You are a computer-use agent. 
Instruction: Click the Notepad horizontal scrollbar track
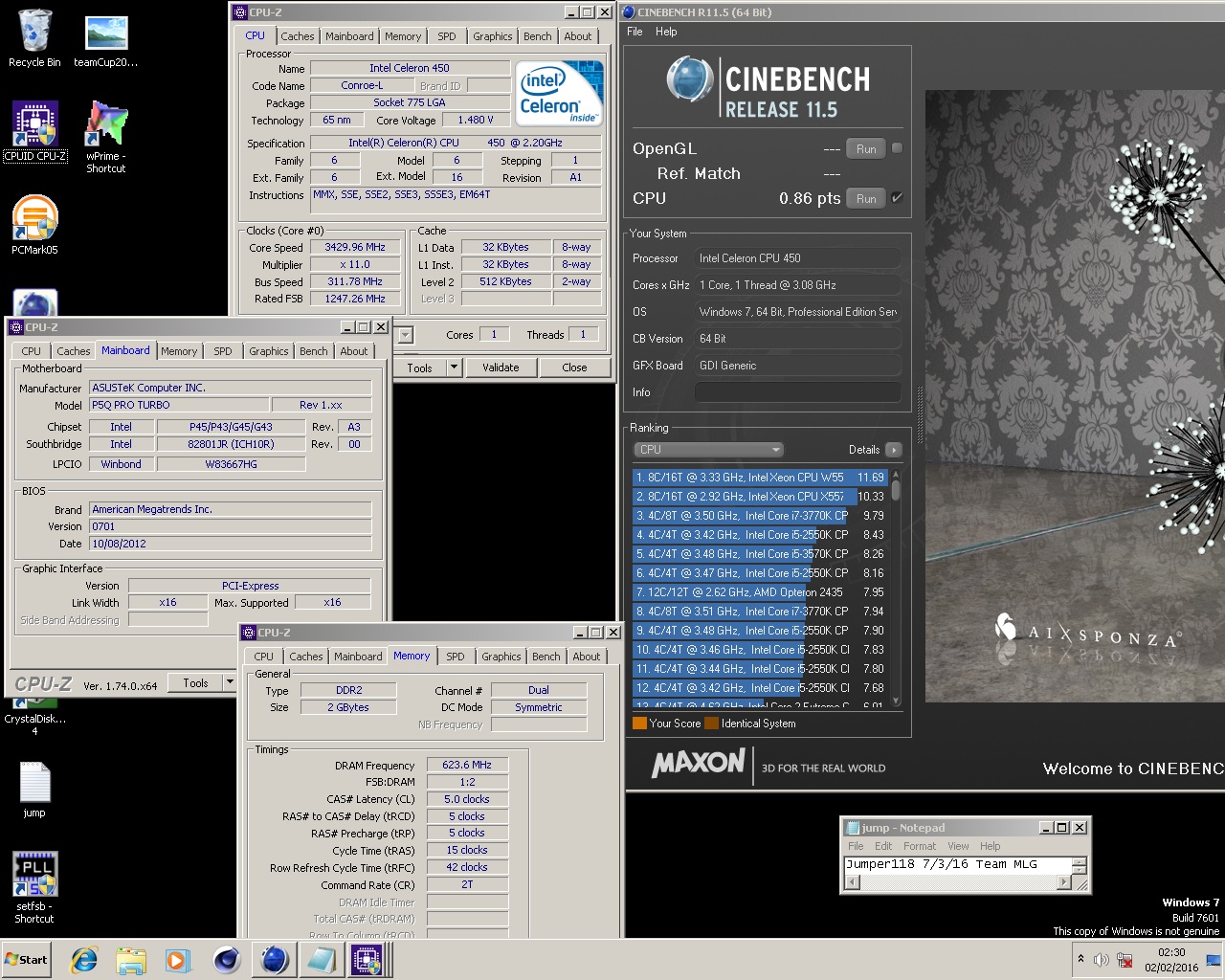coord(957,882)
